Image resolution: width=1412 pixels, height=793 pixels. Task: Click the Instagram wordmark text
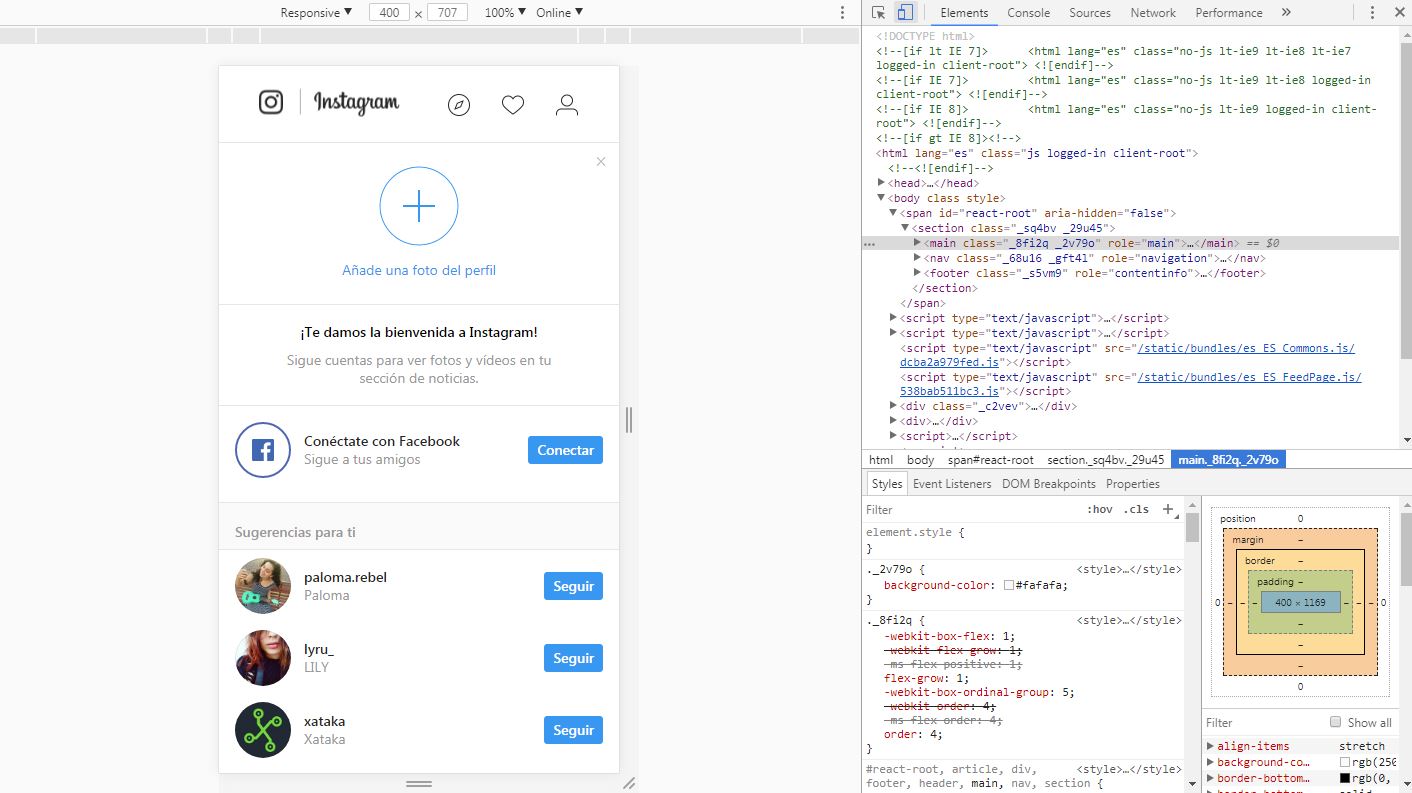(x=356, y=102)
